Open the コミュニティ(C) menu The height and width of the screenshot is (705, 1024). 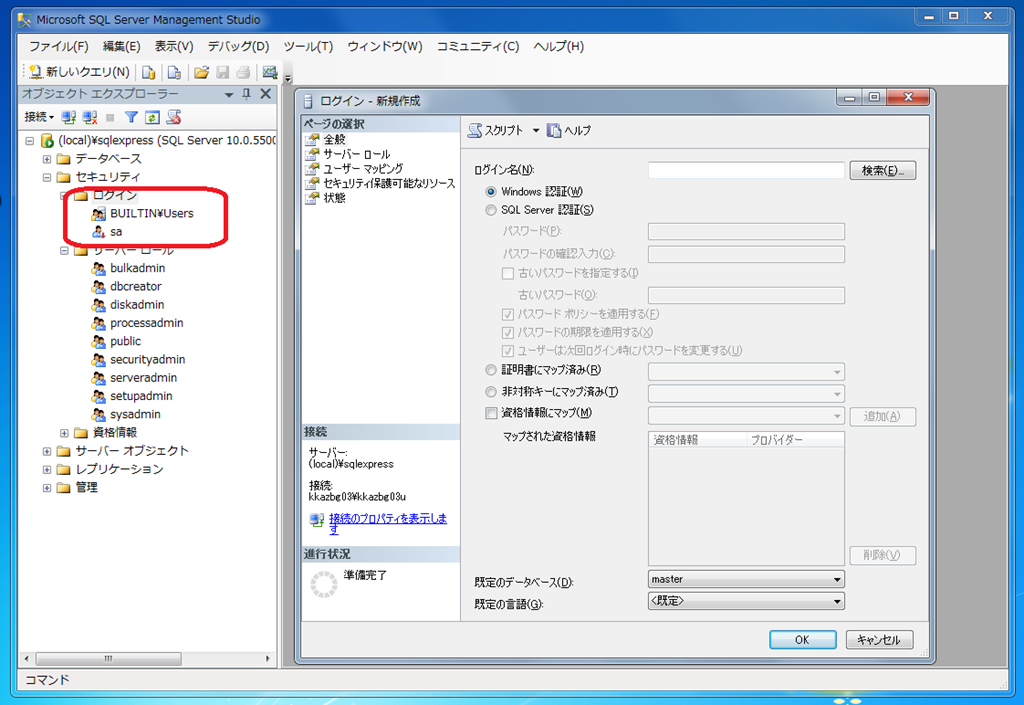(x=478, y=46)
